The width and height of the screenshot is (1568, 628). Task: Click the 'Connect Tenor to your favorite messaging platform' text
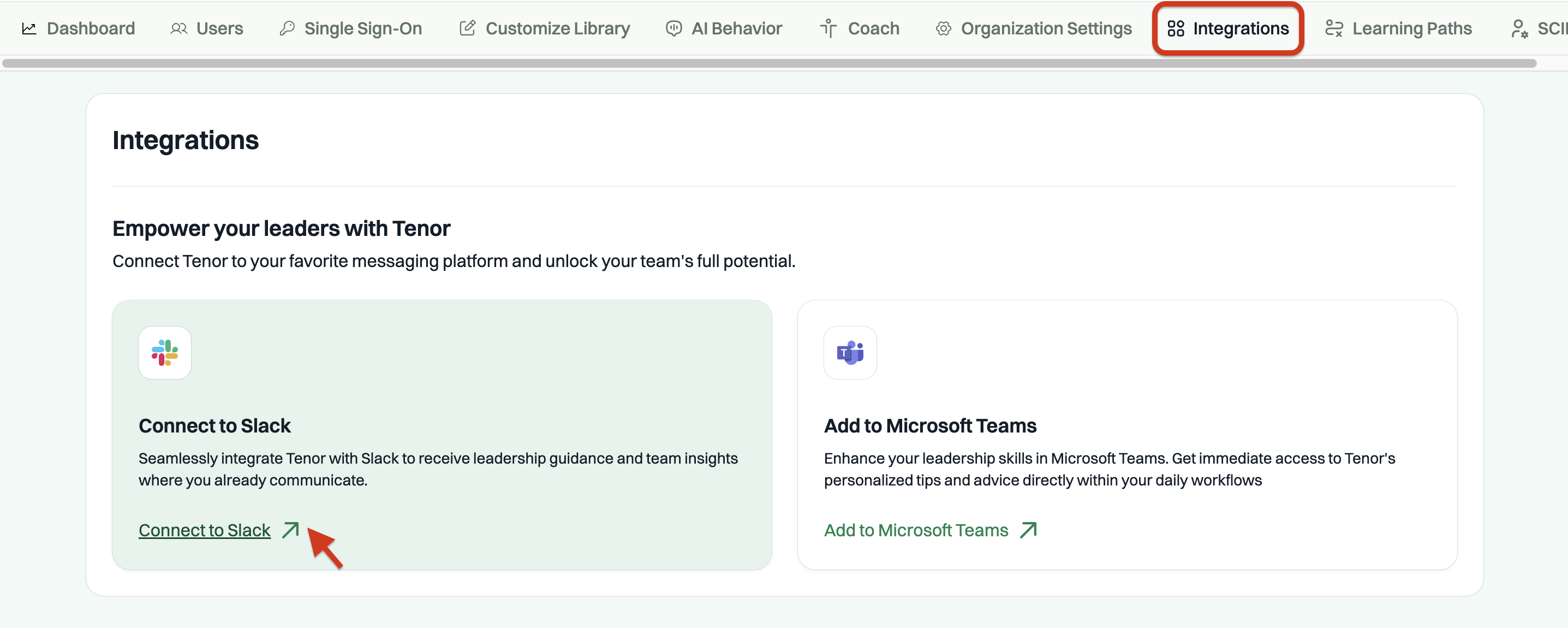[x=454, y=260]
